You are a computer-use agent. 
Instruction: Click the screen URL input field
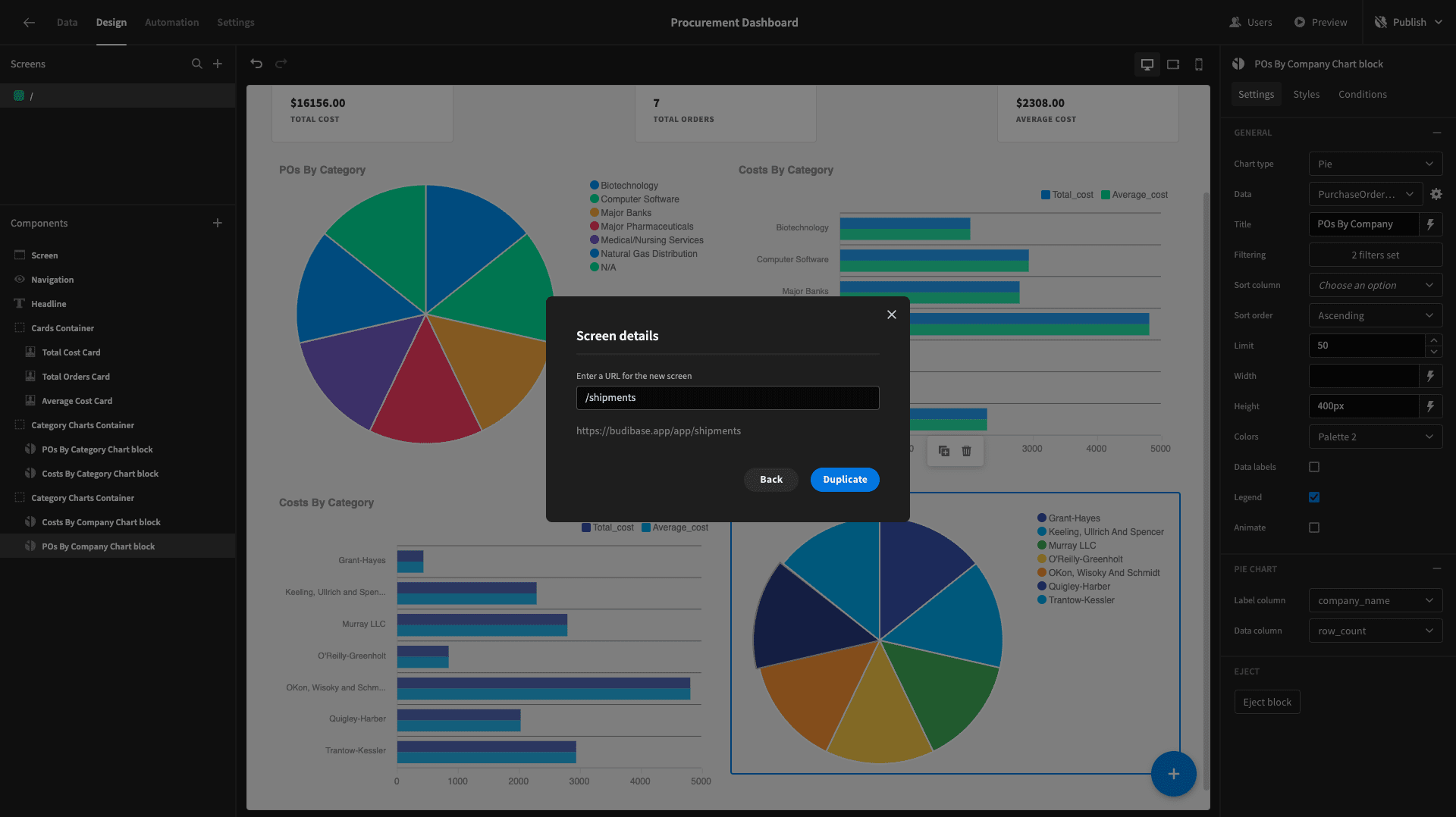pos(728,398)
